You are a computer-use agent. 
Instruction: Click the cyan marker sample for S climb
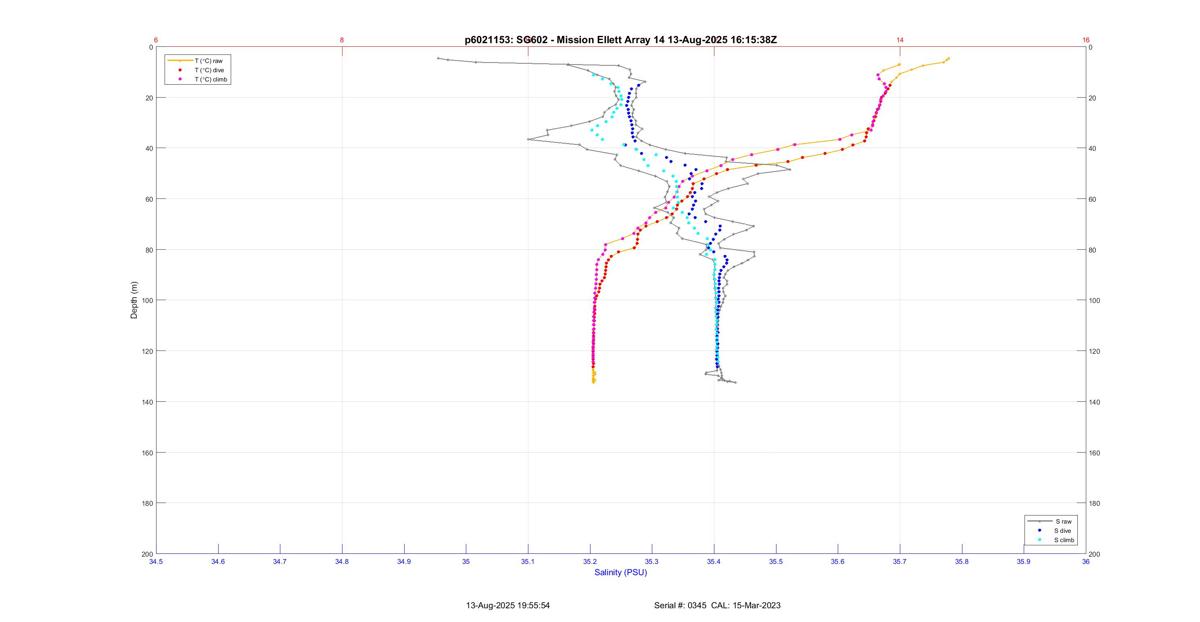click(1040, 539)
